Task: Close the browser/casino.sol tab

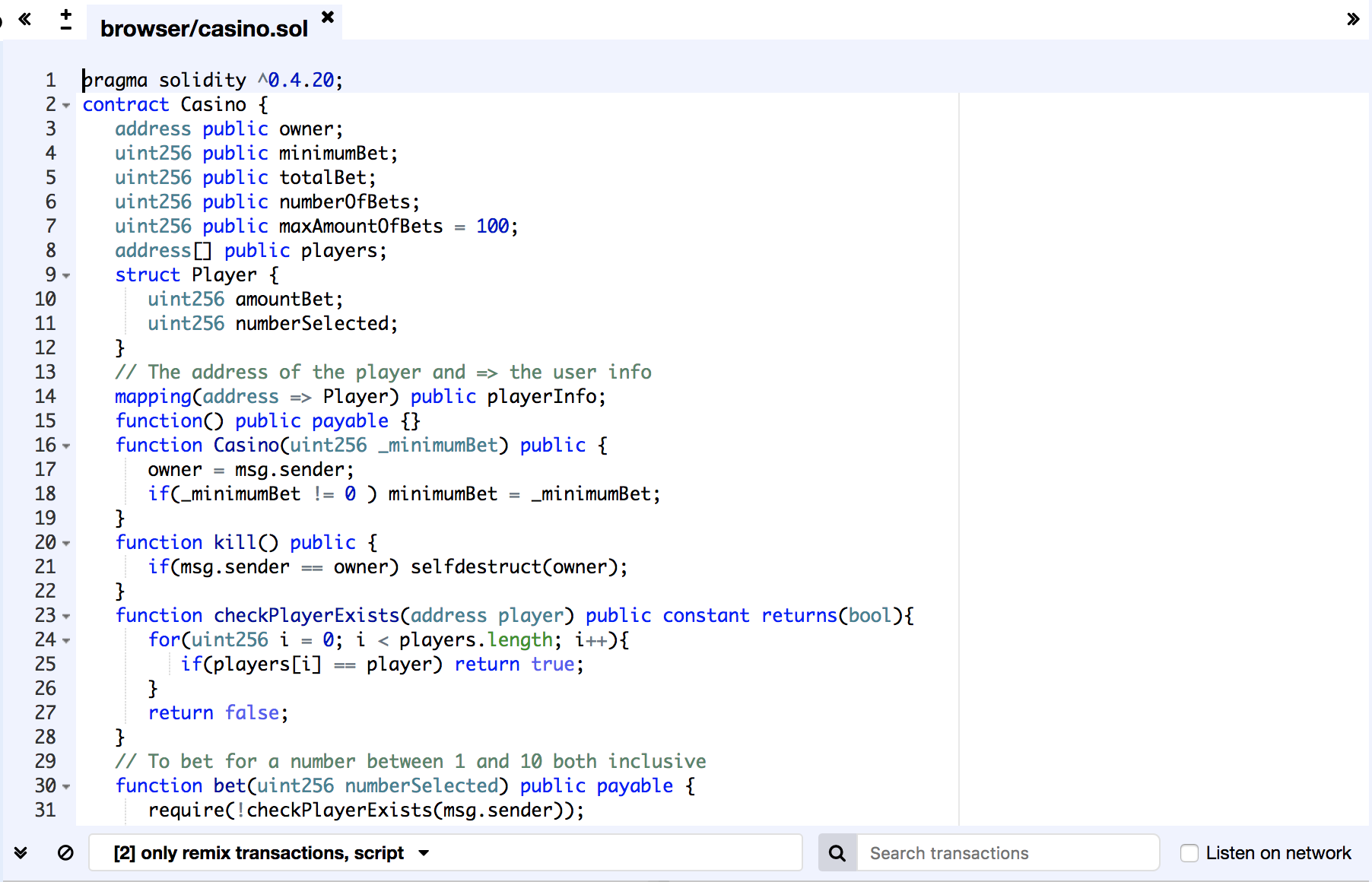Action: click(x=328, y=16)
